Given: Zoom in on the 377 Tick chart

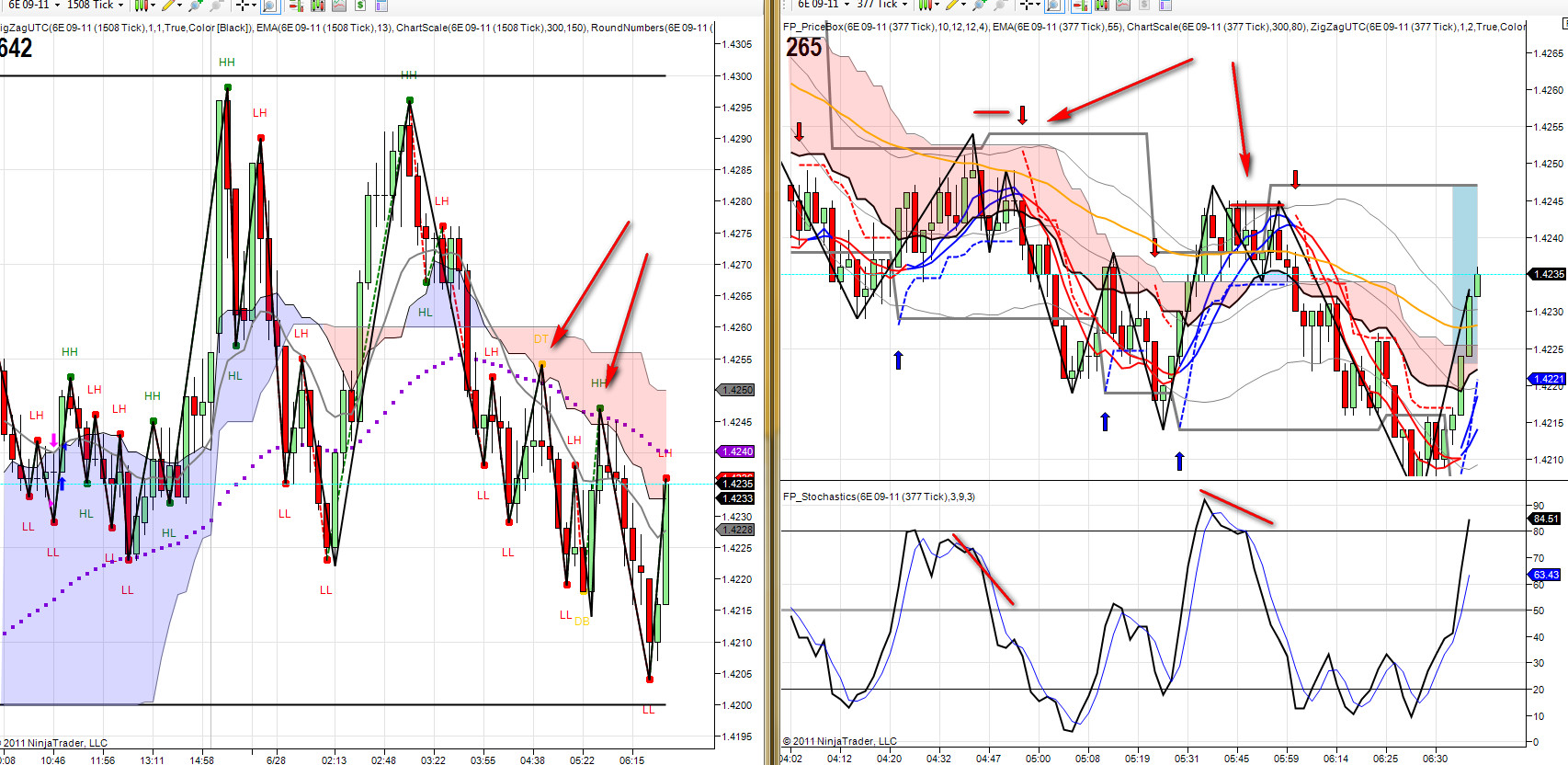Looking at the screenshot, I should coord(981,5).
